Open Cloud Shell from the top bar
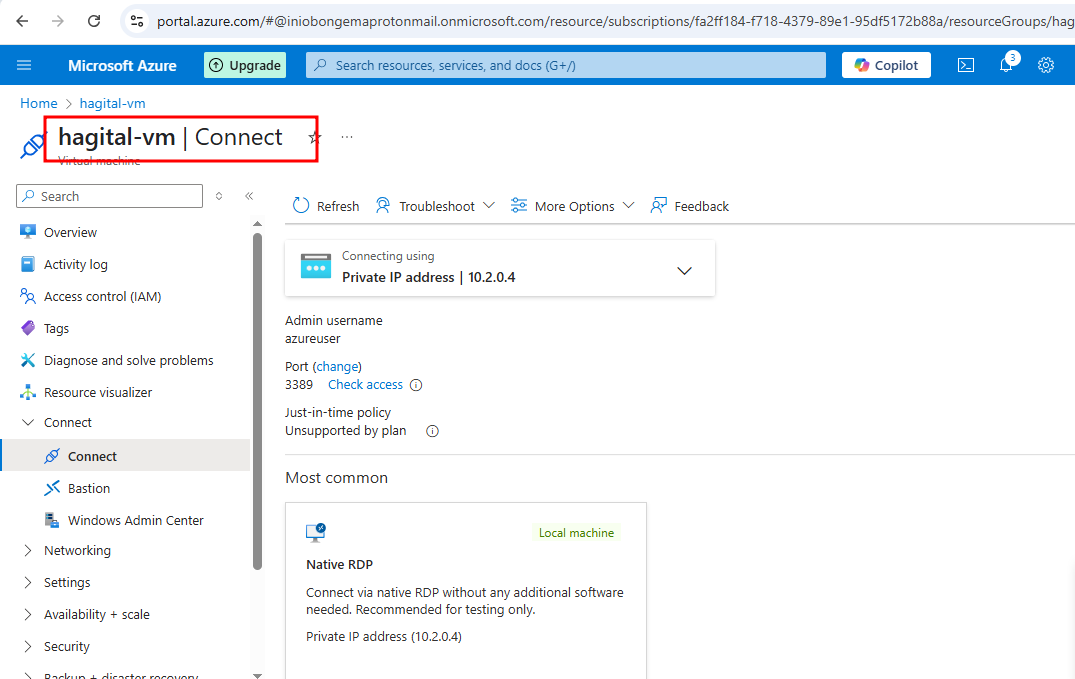 coord(965,65)
